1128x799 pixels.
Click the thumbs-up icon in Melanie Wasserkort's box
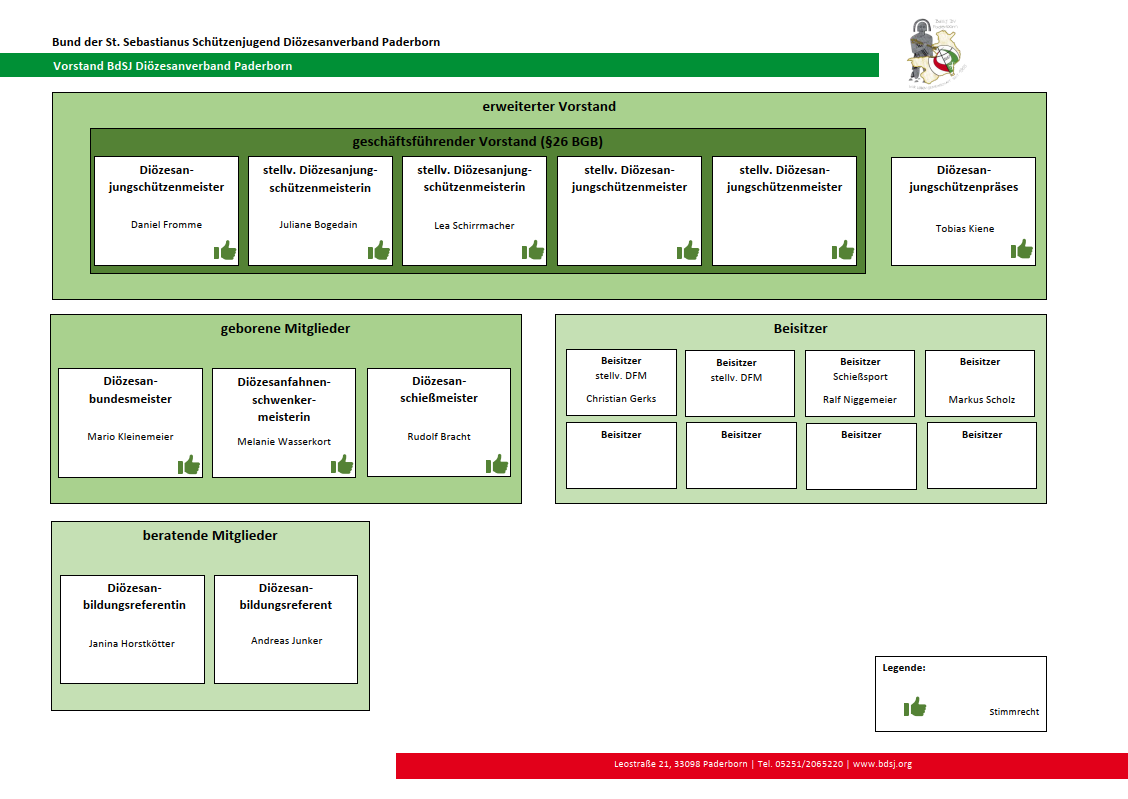(x=342, y=464)
